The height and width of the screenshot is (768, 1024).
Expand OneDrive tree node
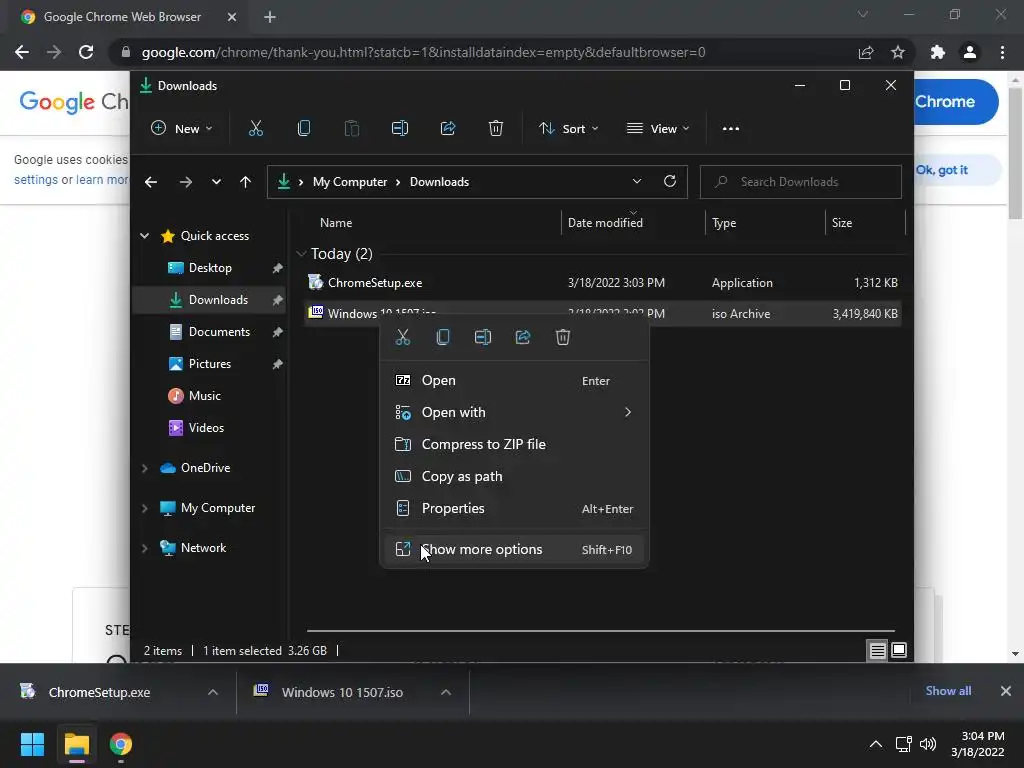[x=144, y=468]
